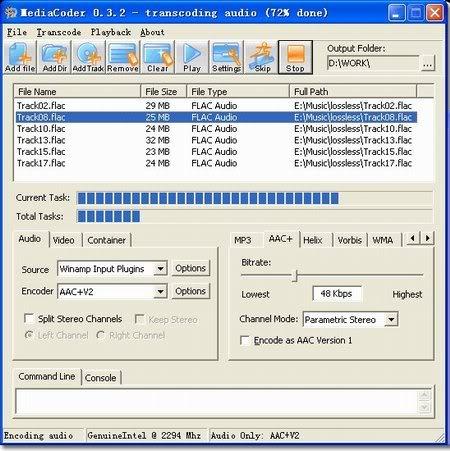This screenshot has height=451, width=450.
Task: Click the Add Track disc icon
Action: coord(89,57)
